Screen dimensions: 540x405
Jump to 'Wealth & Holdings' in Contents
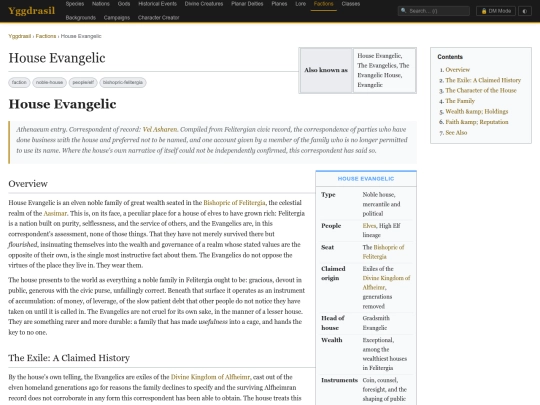pyautogui.click(x=477, y=112)
